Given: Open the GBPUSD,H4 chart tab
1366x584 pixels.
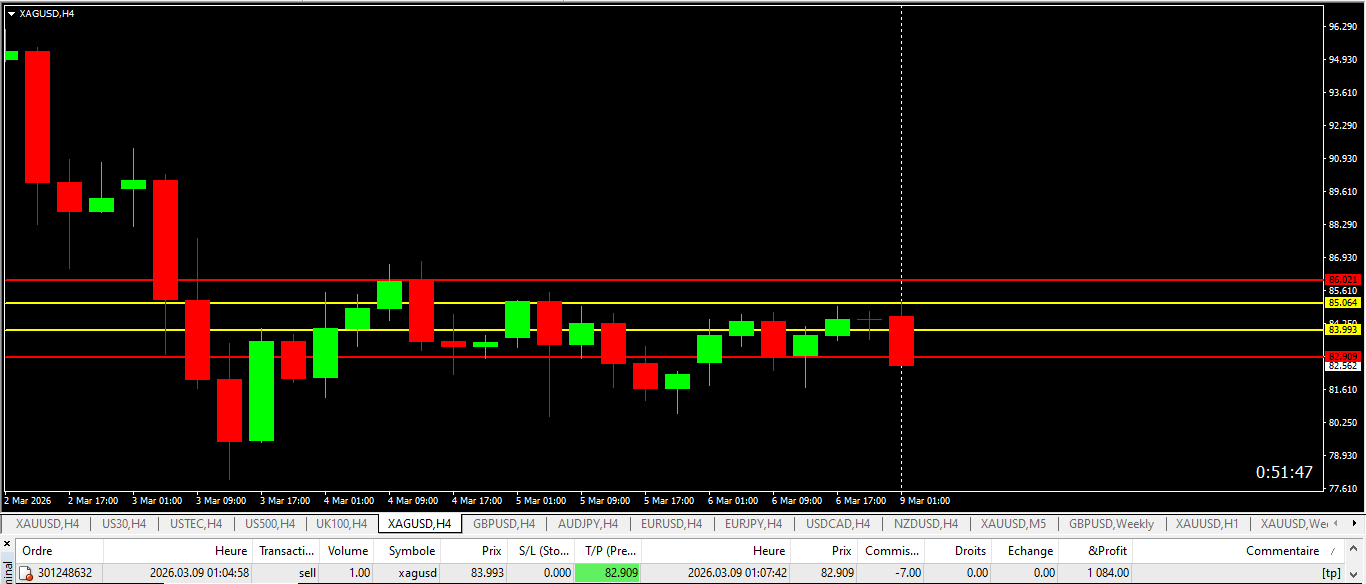Looking at the screenshot, I should click(504, 524).
